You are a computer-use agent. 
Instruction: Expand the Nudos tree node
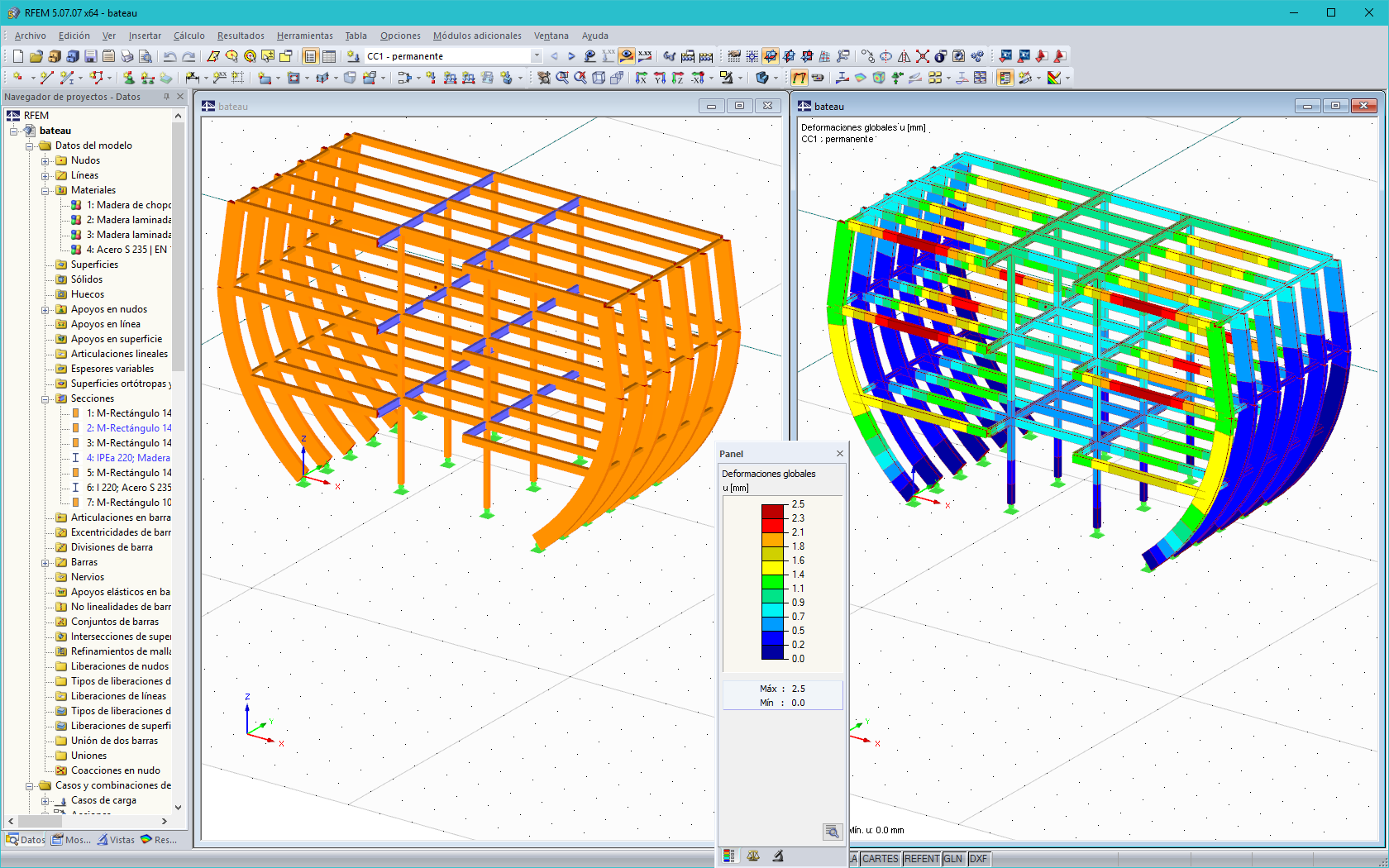45,160
